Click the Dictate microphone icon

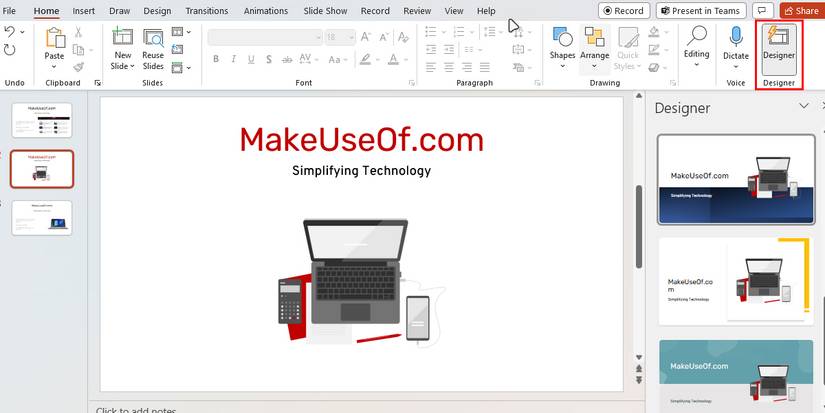736,38
